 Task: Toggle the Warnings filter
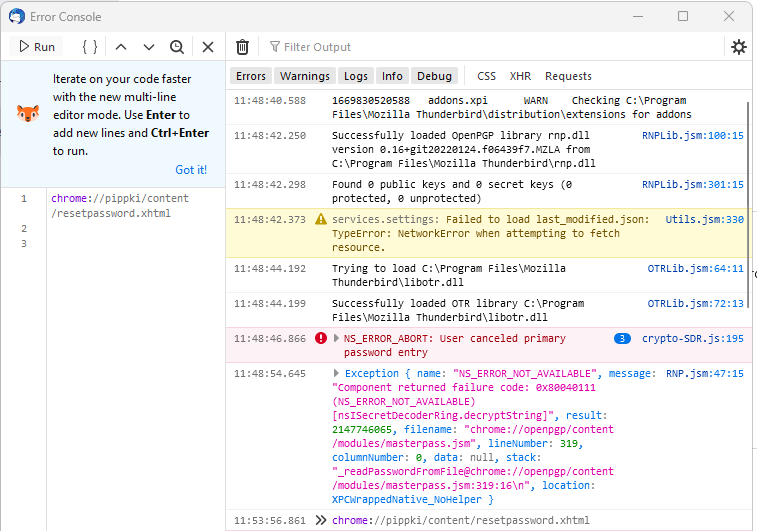(x=305, y=76)
